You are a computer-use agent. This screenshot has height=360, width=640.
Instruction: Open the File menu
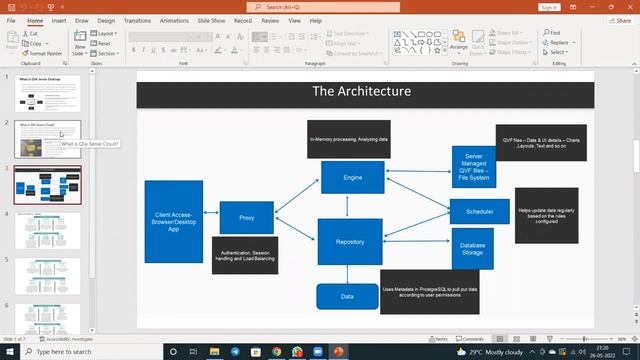point(11,20)
